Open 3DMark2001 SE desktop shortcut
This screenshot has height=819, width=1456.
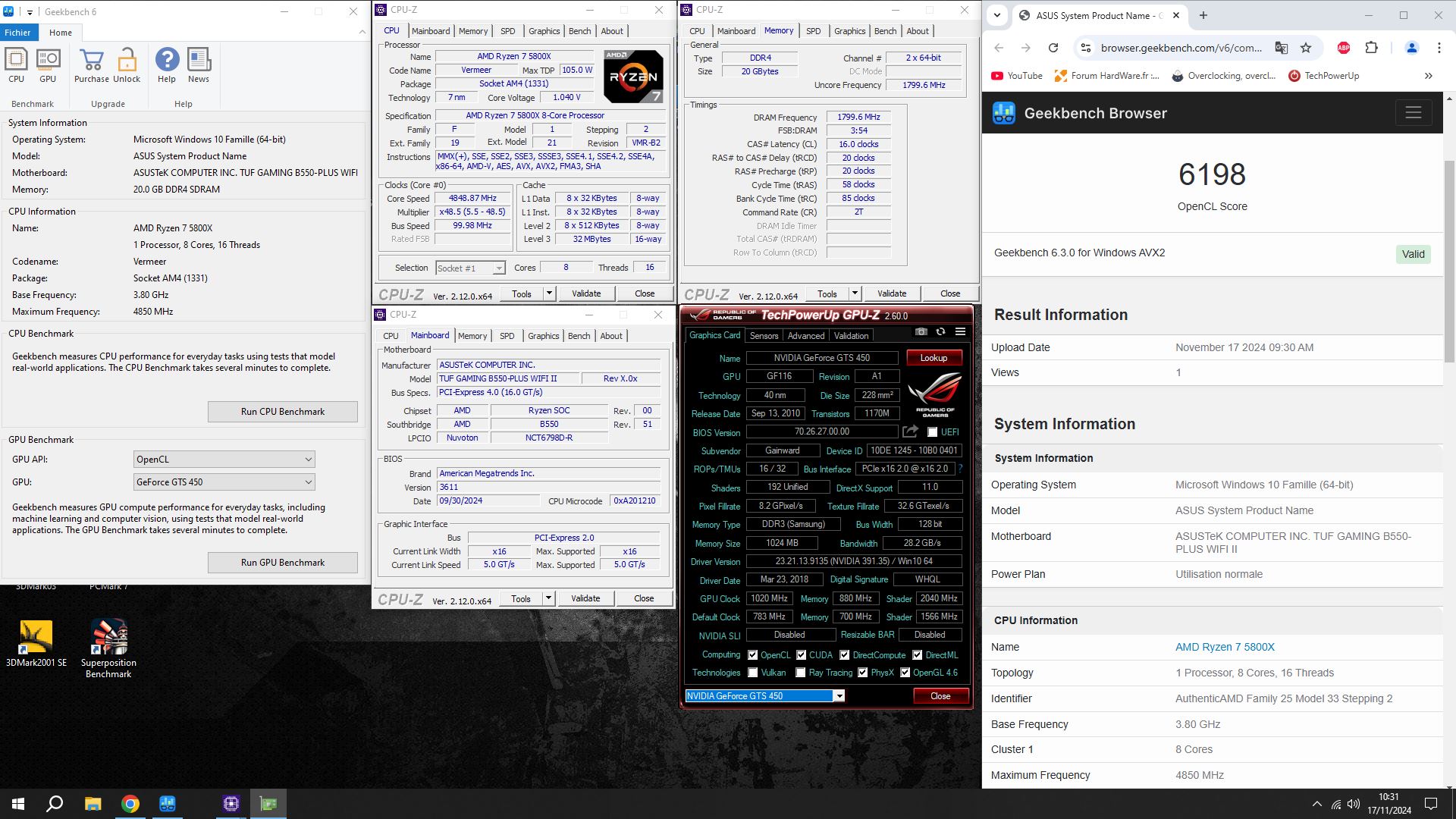pyautogui.click(x=36, y=643)
